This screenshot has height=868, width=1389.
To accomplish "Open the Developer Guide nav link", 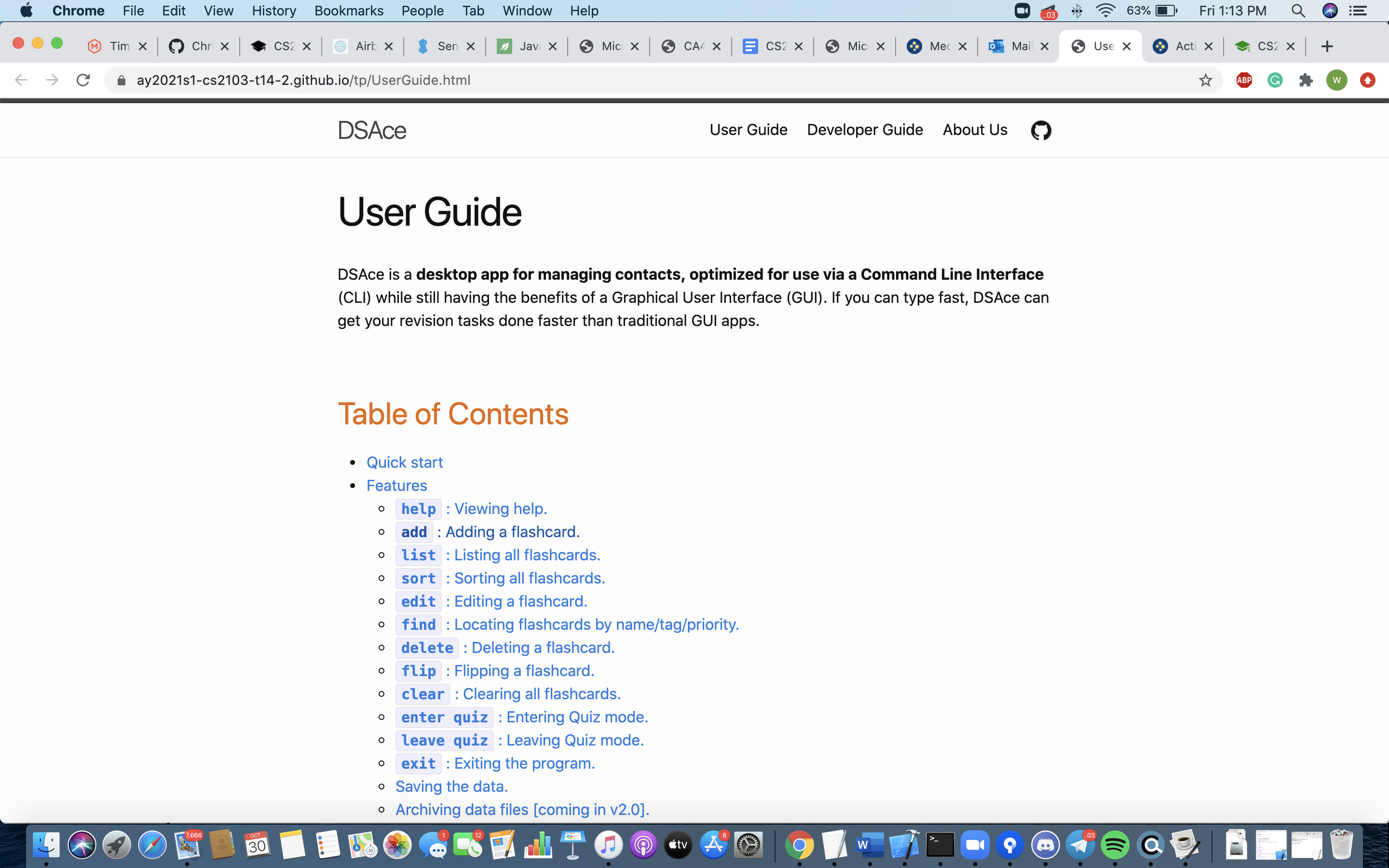I will tap(864, 130).
